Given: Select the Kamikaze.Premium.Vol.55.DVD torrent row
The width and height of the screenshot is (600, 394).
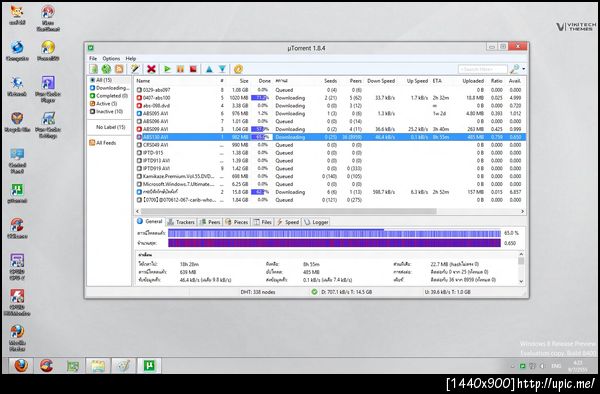Looking at the screenshot, I should pos(331,176).
